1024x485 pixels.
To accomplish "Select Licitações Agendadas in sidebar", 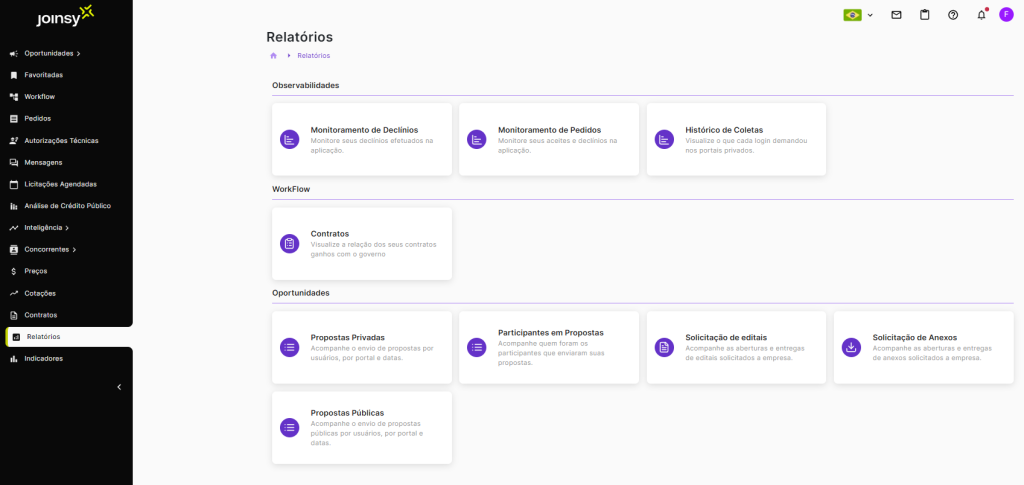I will (x=60, y=184).
